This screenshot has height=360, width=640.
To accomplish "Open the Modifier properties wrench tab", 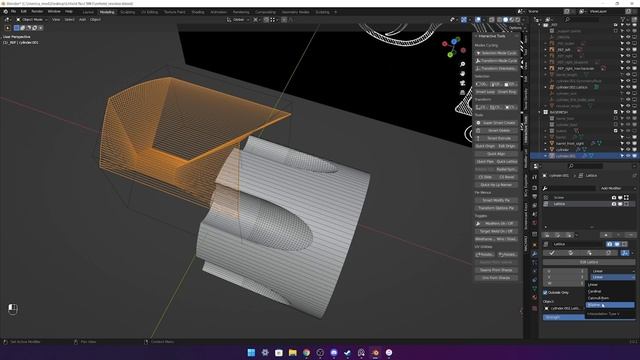I will pos(534,254).
